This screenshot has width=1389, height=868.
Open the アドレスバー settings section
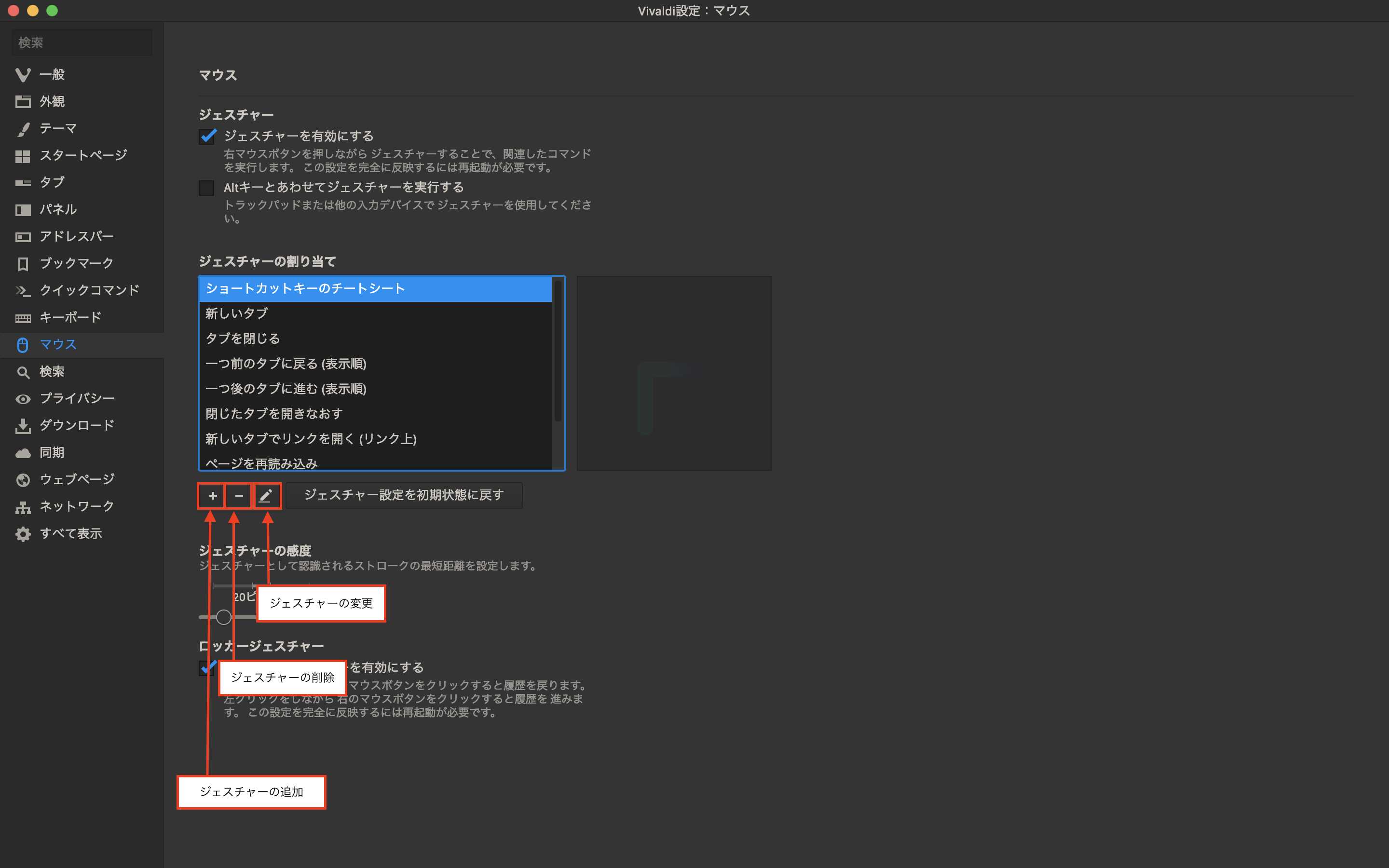75,236
